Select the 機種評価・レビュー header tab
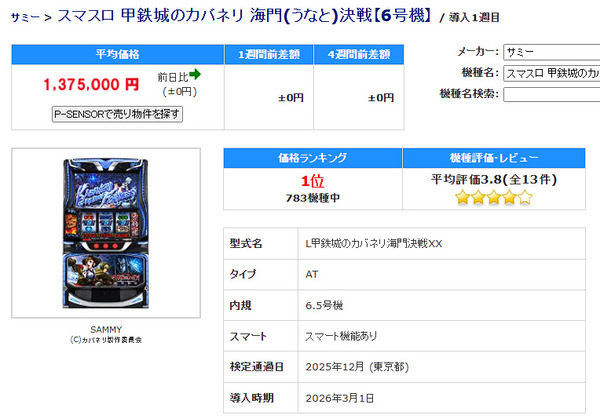 (x=494, y=158)
